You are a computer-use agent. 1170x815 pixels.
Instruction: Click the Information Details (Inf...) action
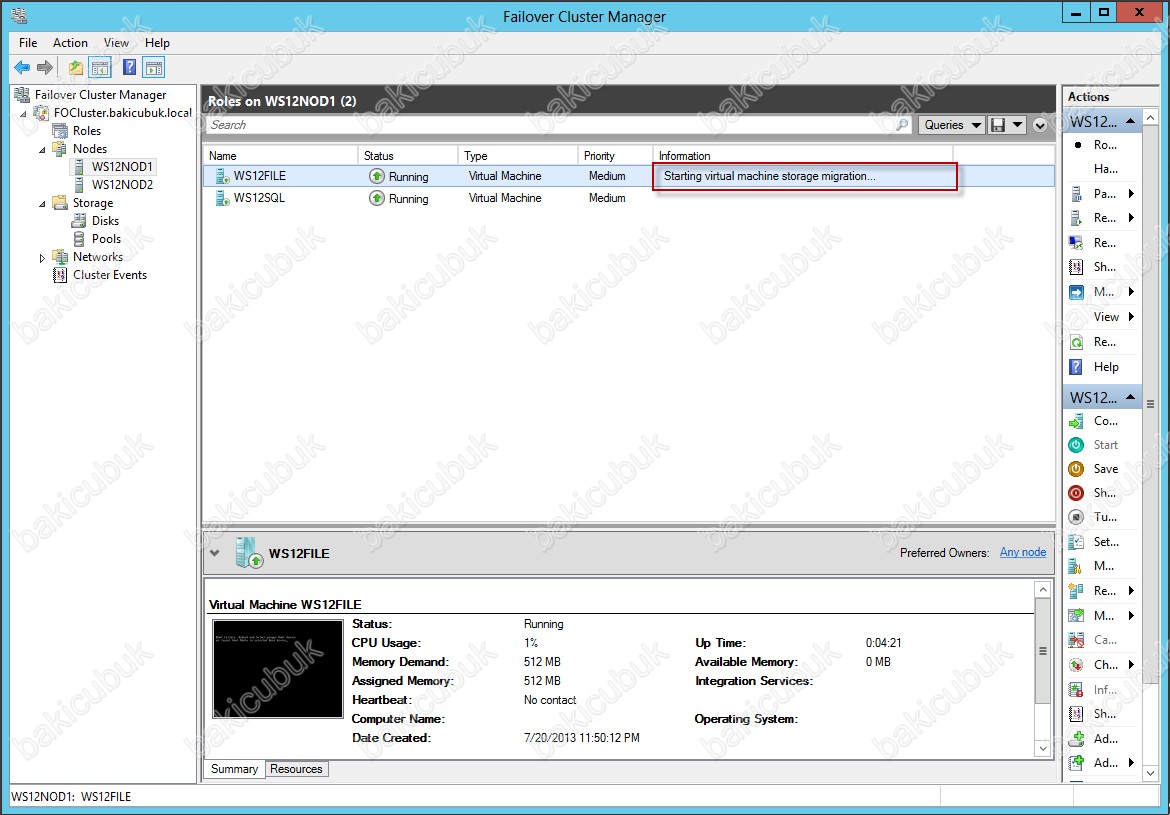[x=1105, y=689]
